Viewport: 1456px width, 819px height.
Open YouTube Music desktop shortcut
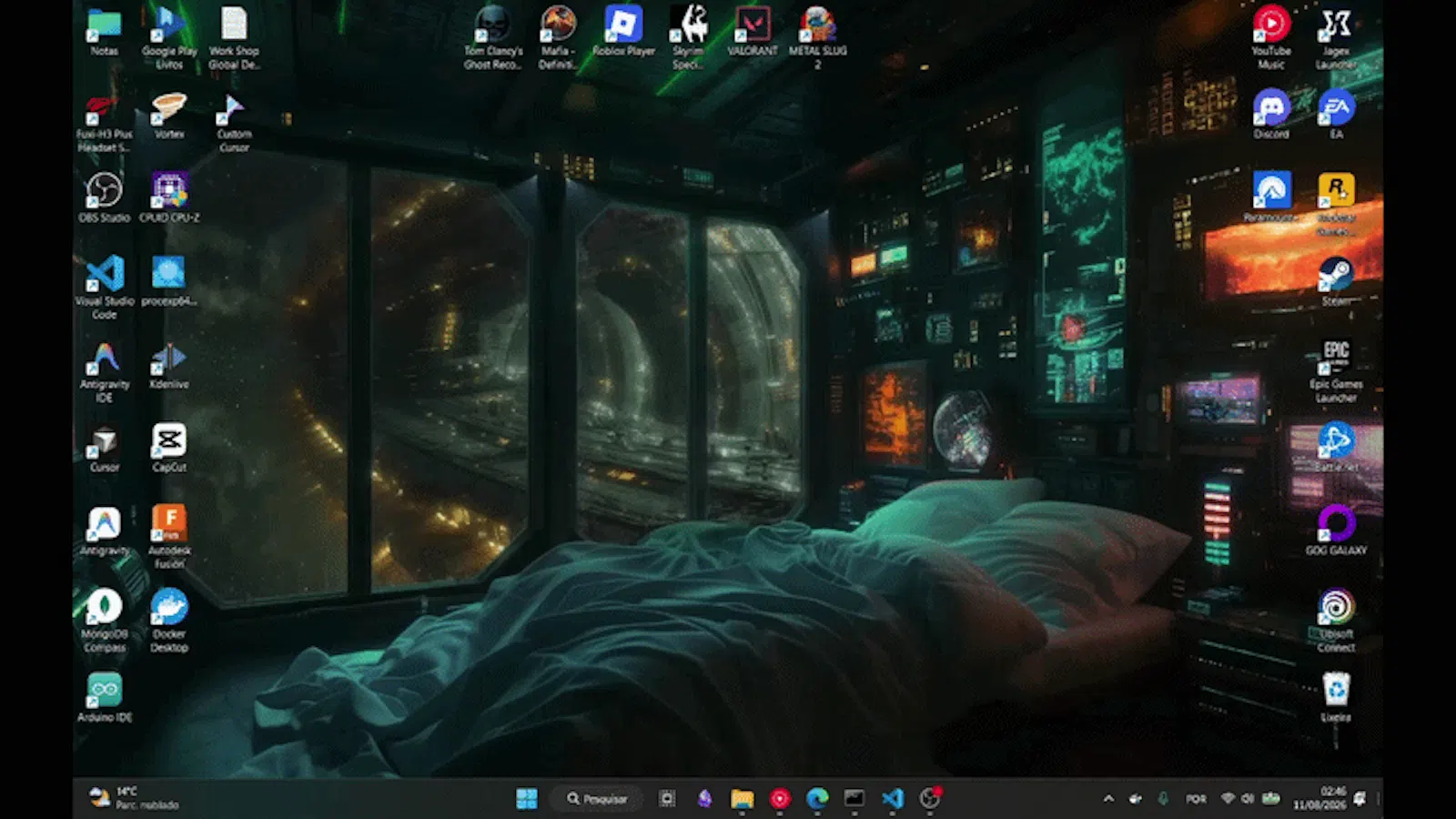(1271, 38)
